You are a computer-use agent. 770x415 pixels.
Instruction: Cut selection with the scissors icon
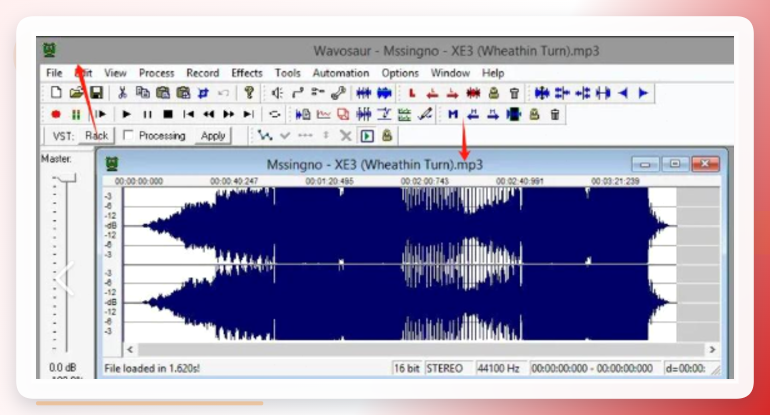[122, 92]
